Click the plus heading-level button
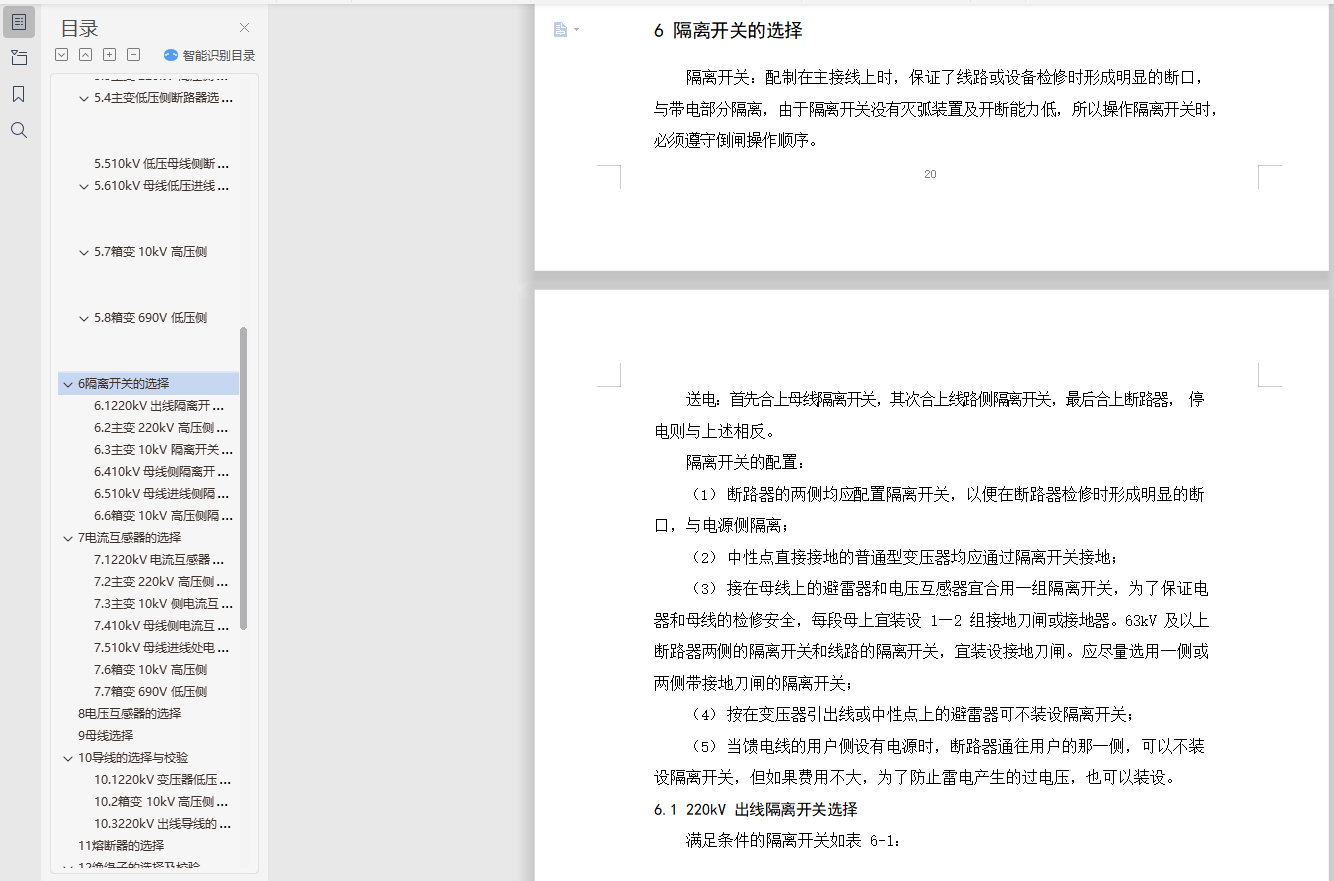 pyautogui.click(x=110, y=55)
